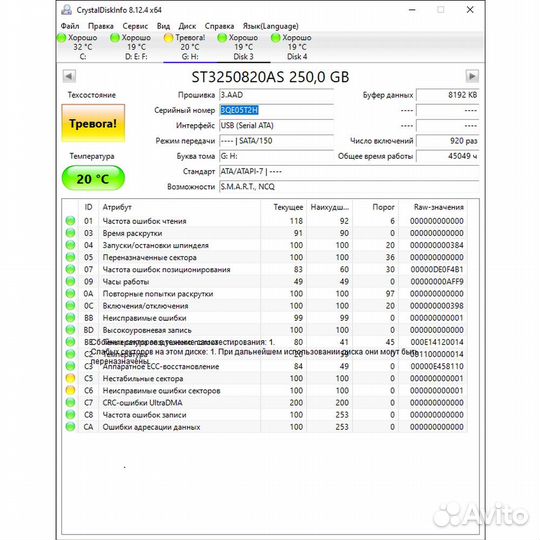Click the Атрибут column header

coord(180,207)
